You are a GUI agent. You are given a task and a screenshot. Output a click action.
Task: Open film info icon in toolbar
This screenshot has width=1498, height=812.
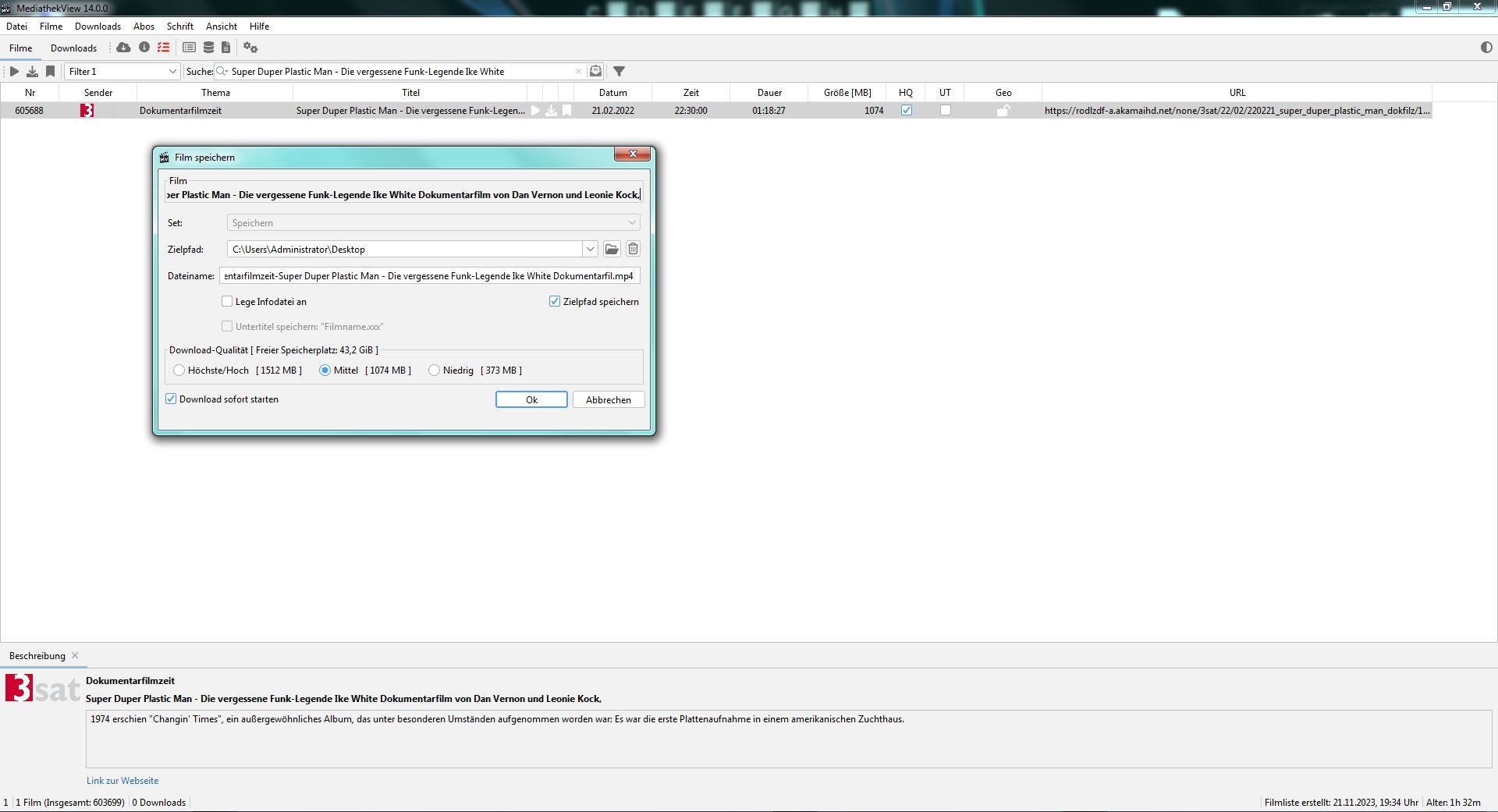point(144,48)
